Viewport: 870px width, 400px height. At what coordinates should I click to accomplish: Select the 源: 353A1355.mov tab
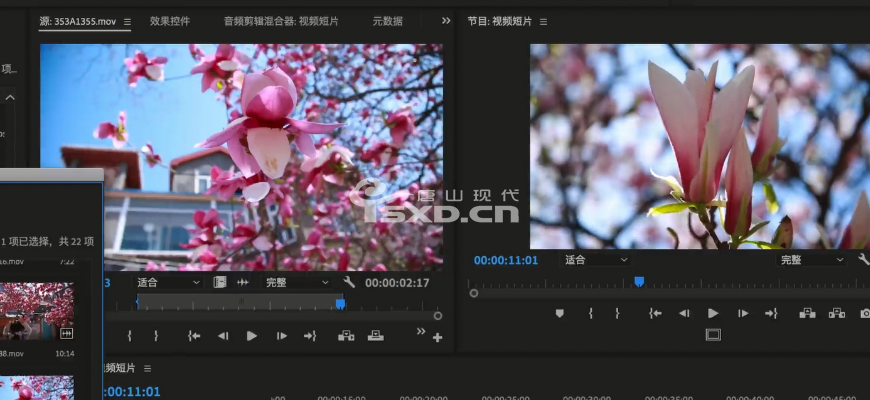(78, 22)
